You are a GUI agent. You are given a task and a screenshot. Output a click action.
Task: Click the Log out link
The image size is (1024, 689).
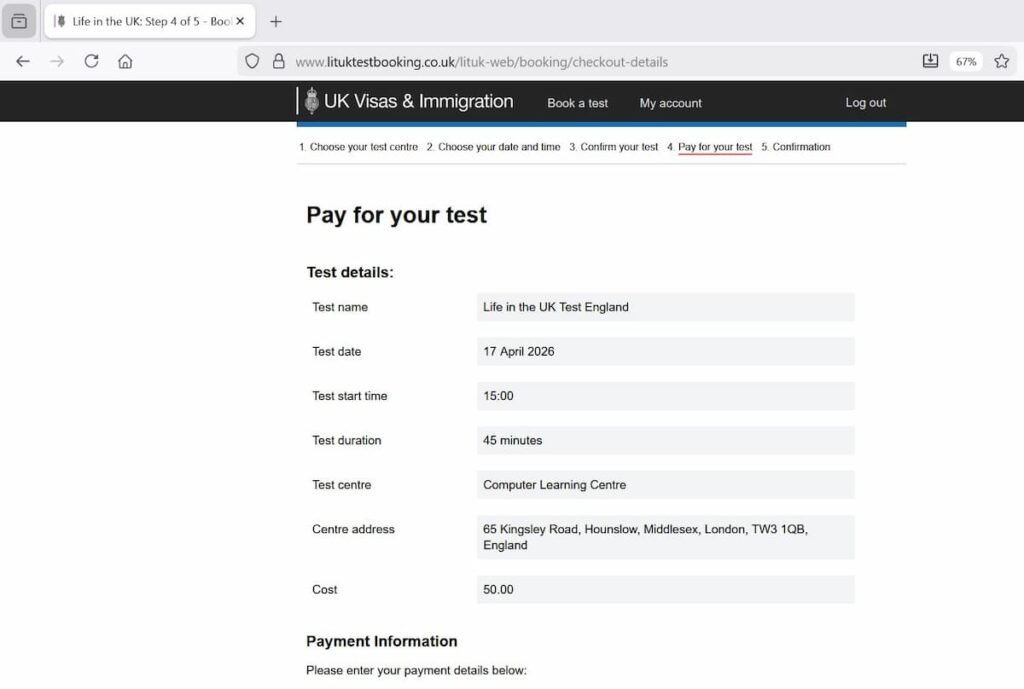pos(865,103)
